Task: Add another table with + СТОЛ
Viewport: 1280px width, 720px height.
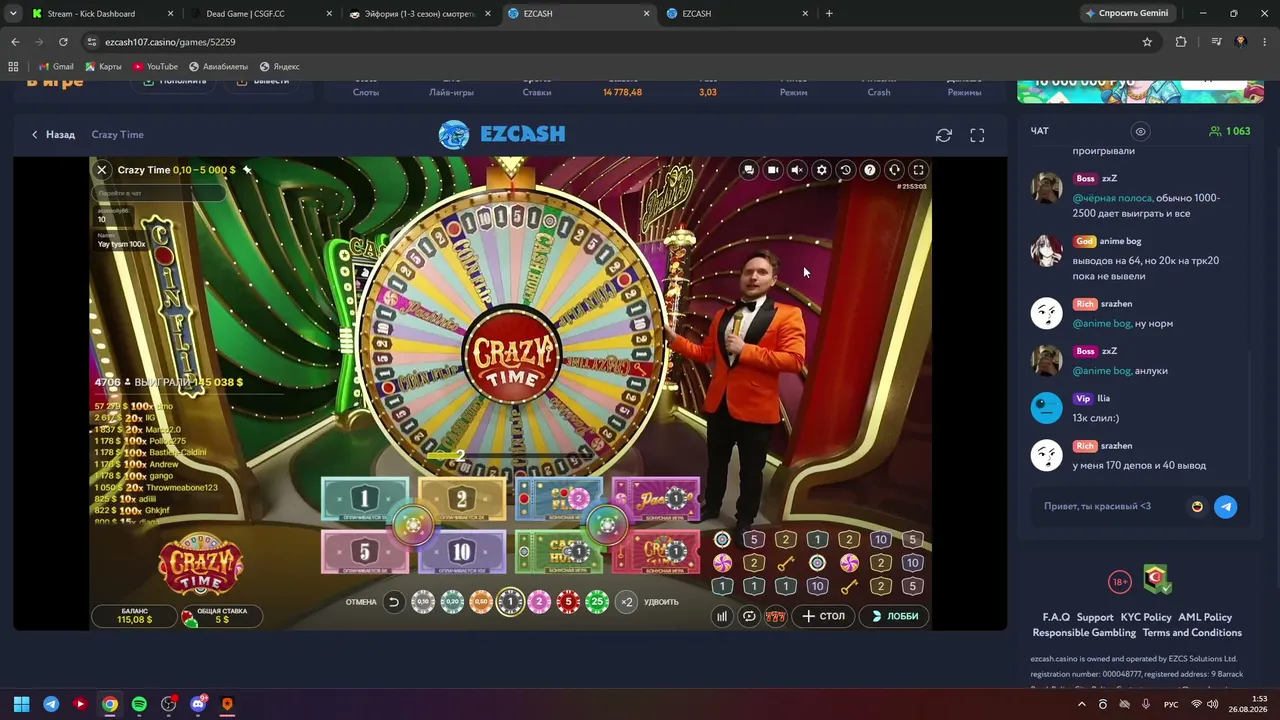Action: pyautogui.click(x=824, y=616)
